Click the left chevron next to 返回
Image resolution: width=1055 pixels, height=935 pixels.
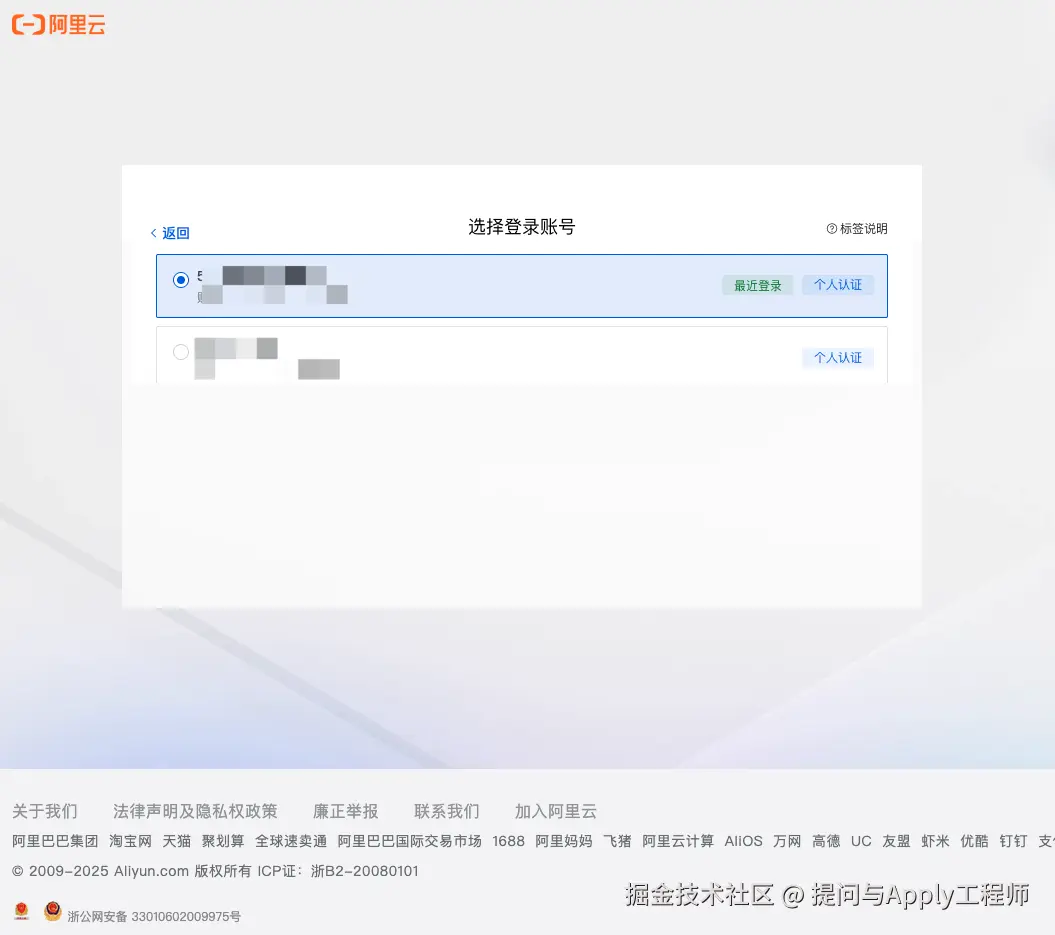point(154,232)
